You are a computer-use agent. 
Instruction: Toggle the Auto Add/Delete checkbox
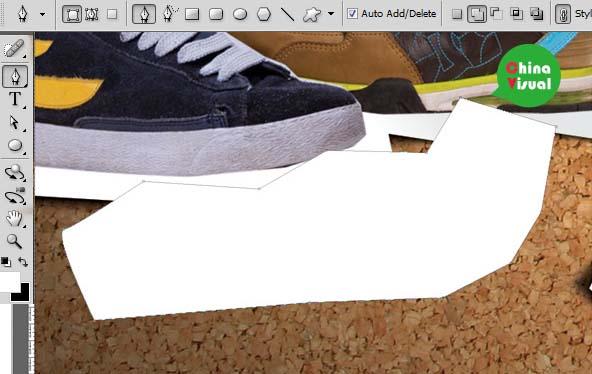point(352,14)
